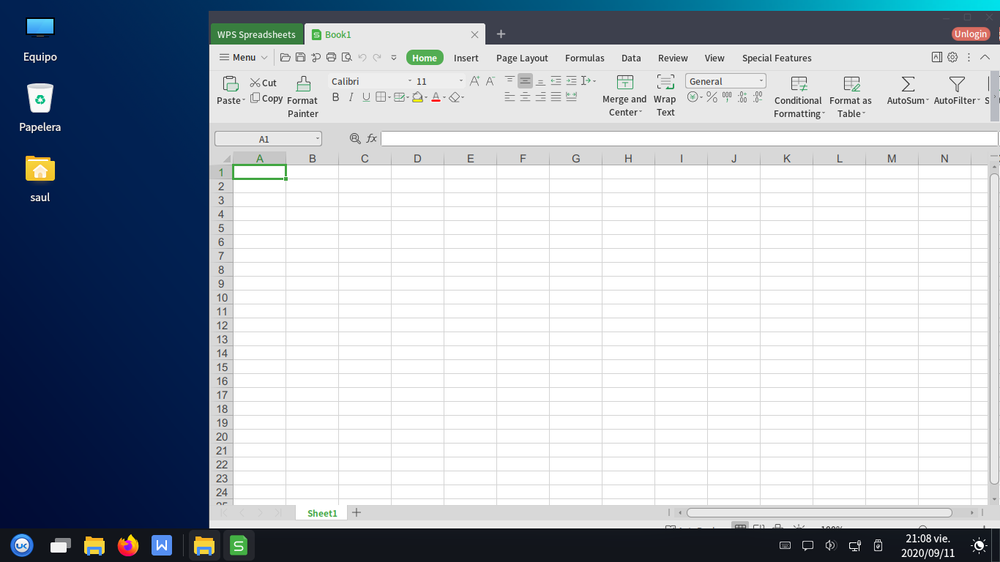Click the Save icon in quick toolbar
1000x562 pixels.
pyautogui.click(x=300, y=58)
